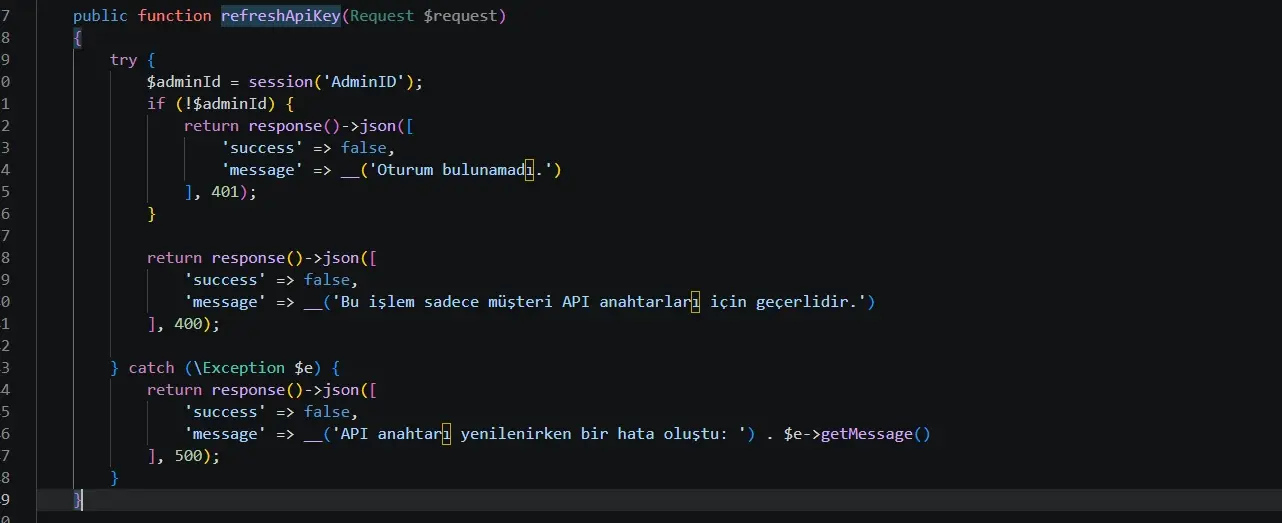1282x523 pixels.
Task: Click the 400 status code
Action: (x=189, y=324)
